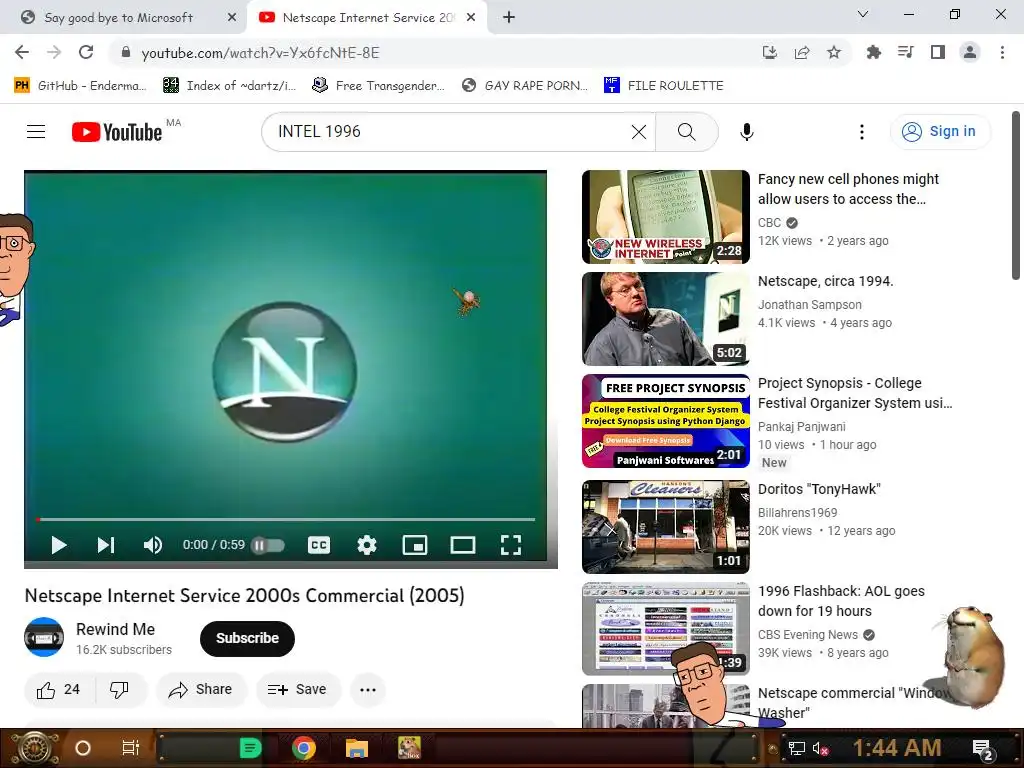This screenshot has width=1024, height=768.
Task: Open the Start menu orb on taskbar
Action: coord(35,748)
